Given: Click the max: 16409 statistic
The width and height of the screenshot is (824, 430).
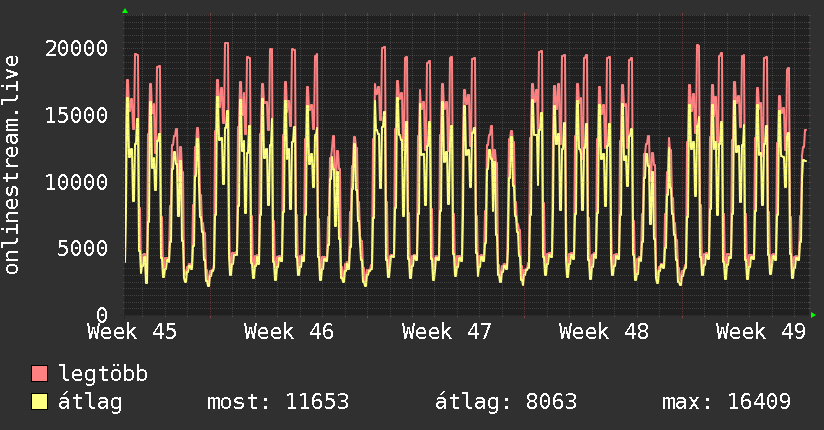Looking at the screenshot, I should (x=726, y=402).
